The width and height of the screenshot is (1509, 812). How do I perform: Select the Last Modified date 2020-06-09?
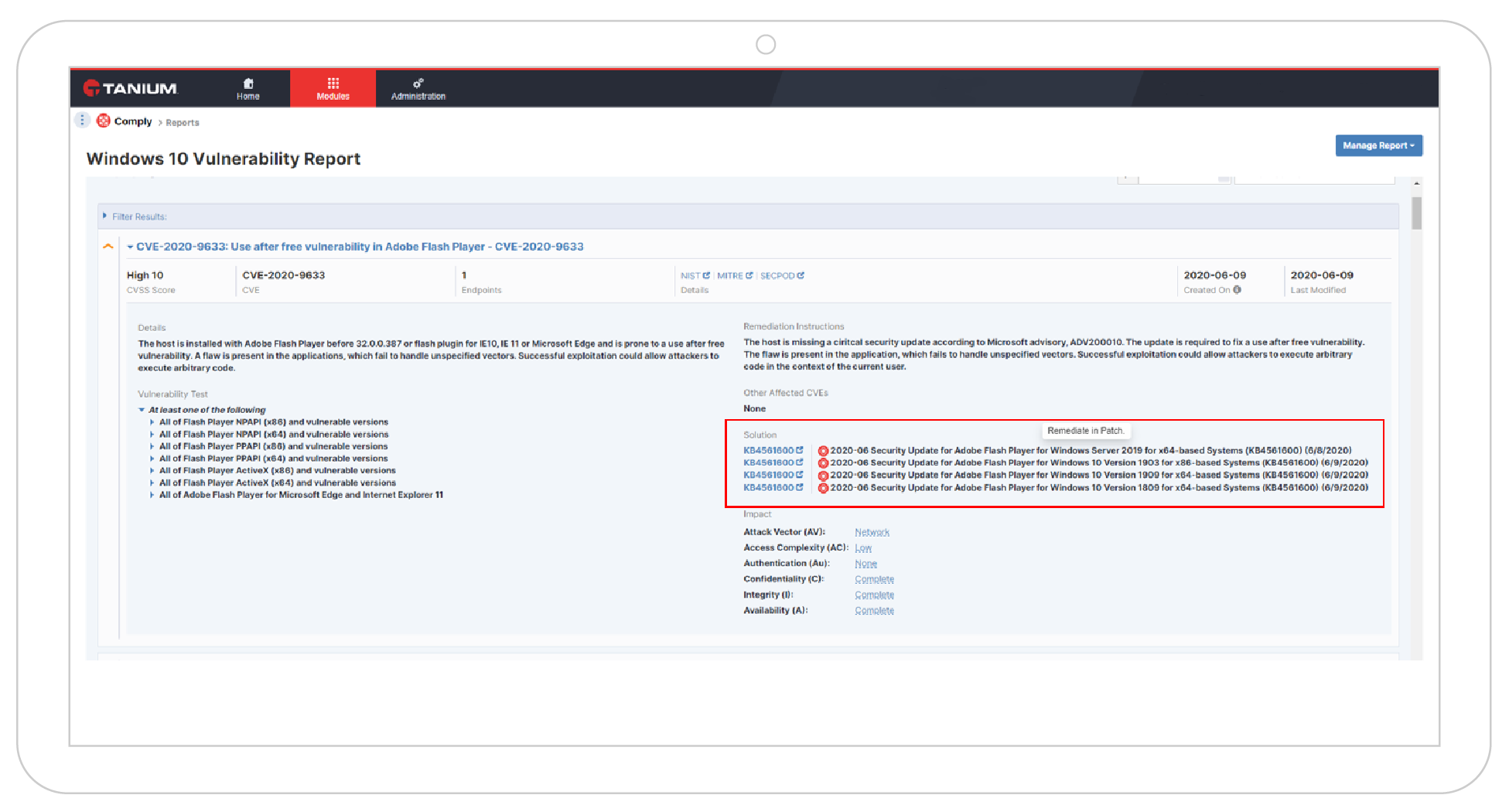click(x=1322, y=275)
